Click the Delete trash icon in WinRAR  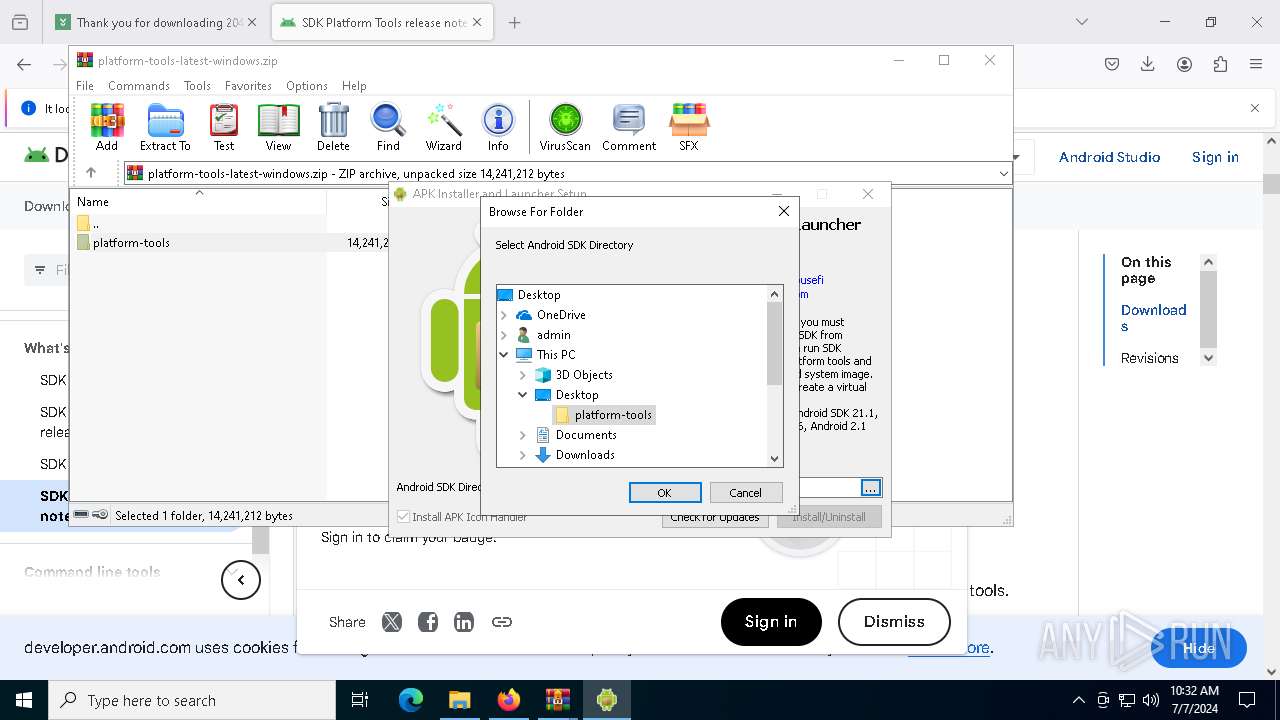point(333,127)
